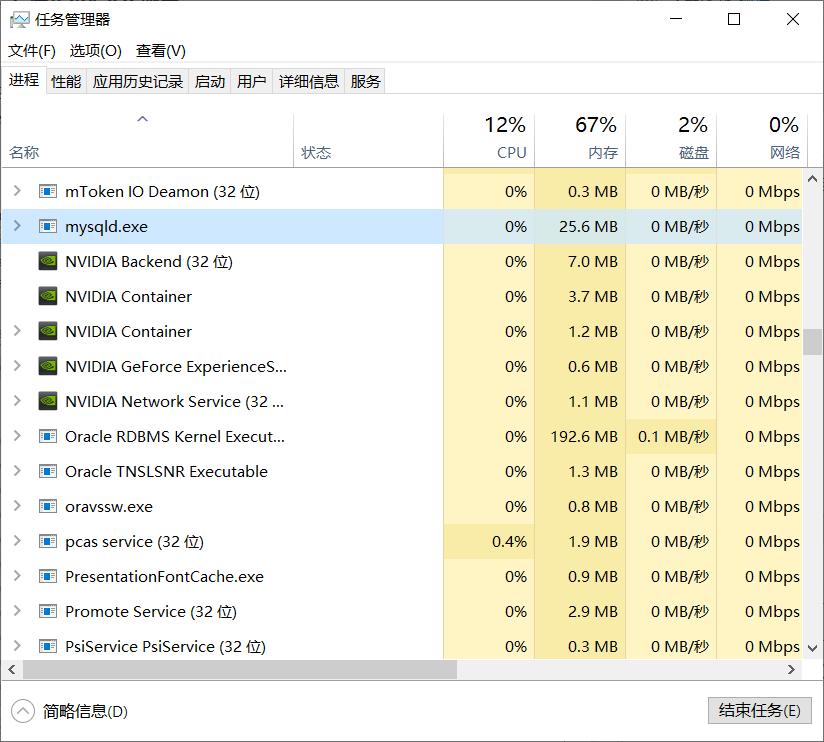Minimize the Task Manager window
This screenshot has height=742, width=824.
pyautogui.click(x=676, y=19)
